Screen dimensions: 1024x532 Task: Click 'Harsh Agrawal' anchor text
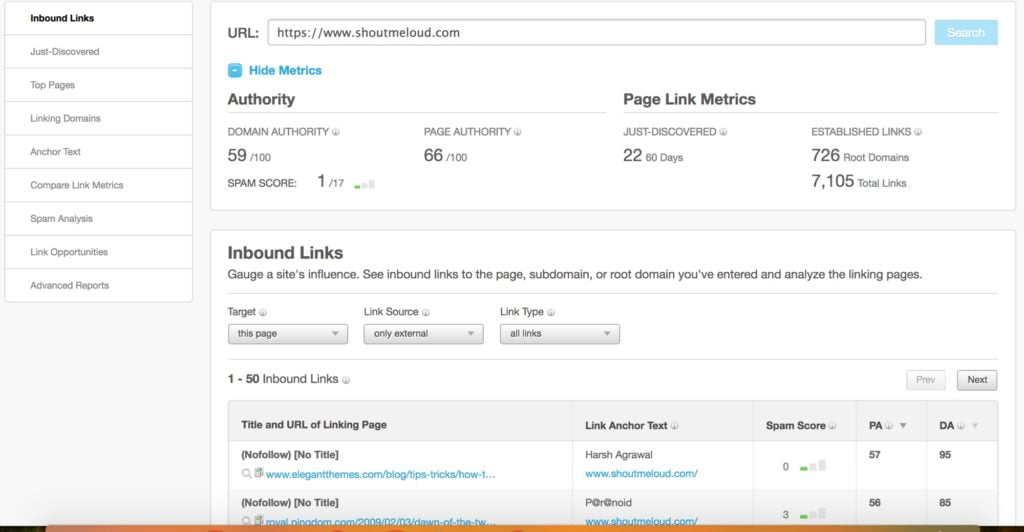click(x=618, y=454)
